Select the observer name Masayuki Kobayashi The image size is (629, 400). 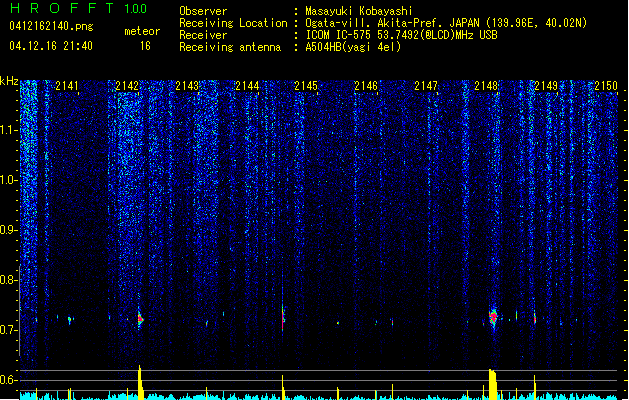(359, 11)
